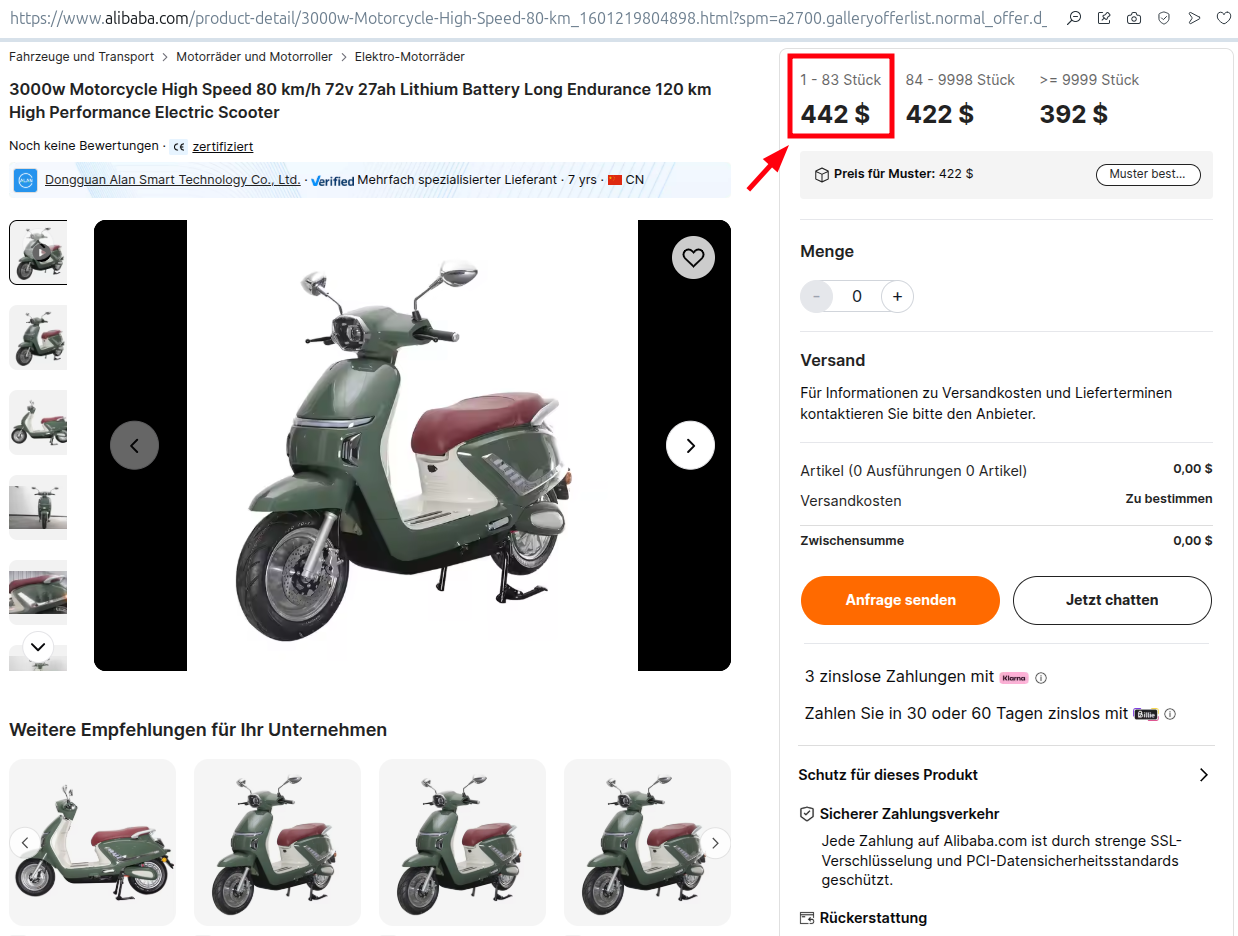The width and height of the screenshot is (1238, 936).
Task: Open the Elektro-Motorräder breadcrumb category
Action: coord(409,57)
